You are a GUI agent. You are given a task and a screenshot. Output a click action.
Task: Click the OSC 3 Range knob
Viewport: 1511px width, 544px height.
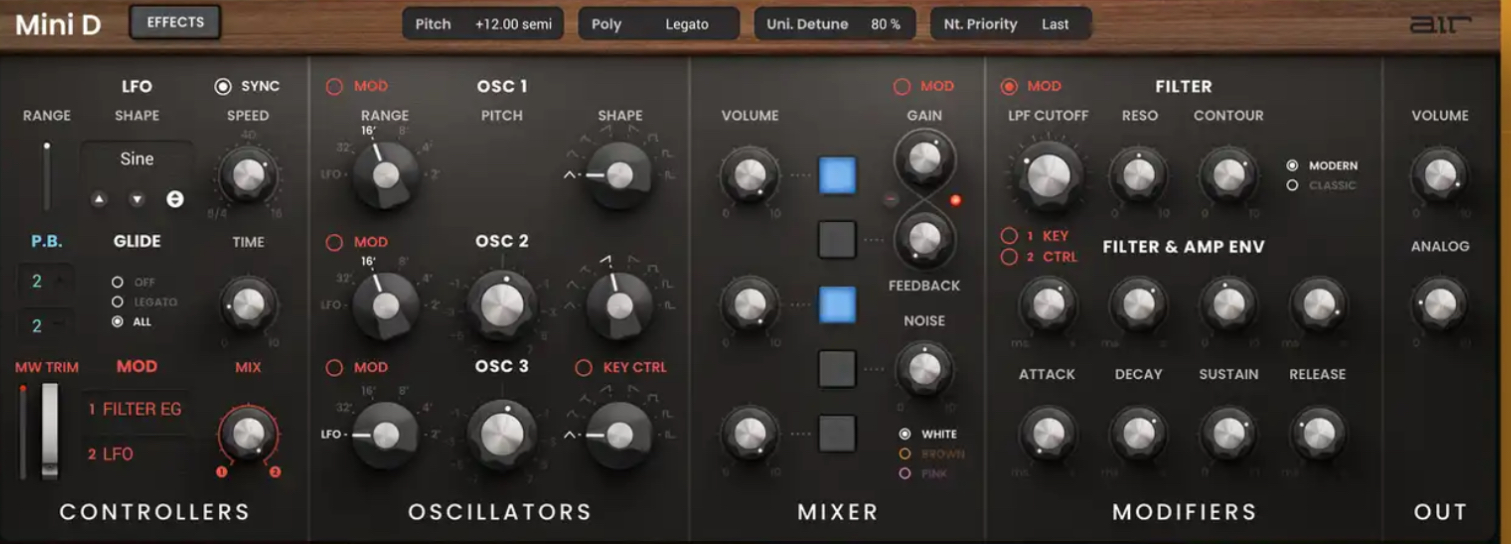385,435
